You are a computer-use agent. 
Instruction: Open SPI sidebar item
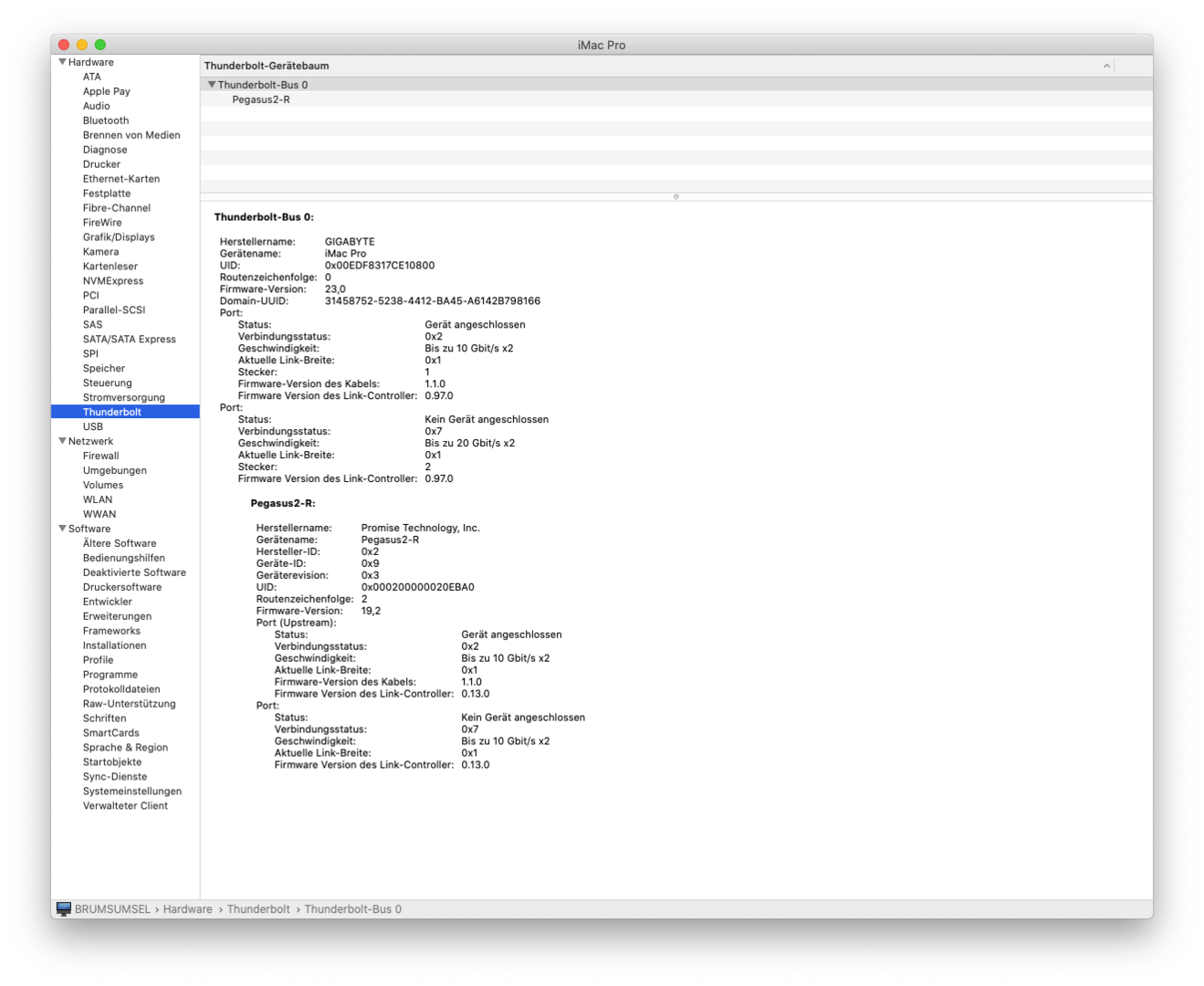coord(90,354)
